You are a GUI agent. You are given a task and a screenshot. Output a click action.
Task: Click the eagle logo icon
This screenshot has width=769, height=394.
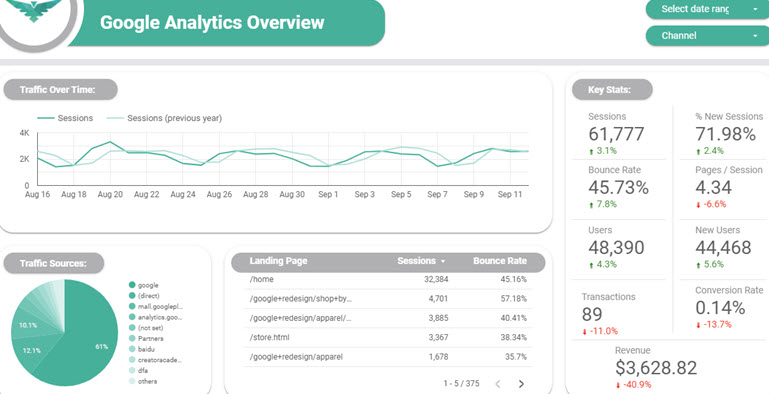[x=34, y=10]
